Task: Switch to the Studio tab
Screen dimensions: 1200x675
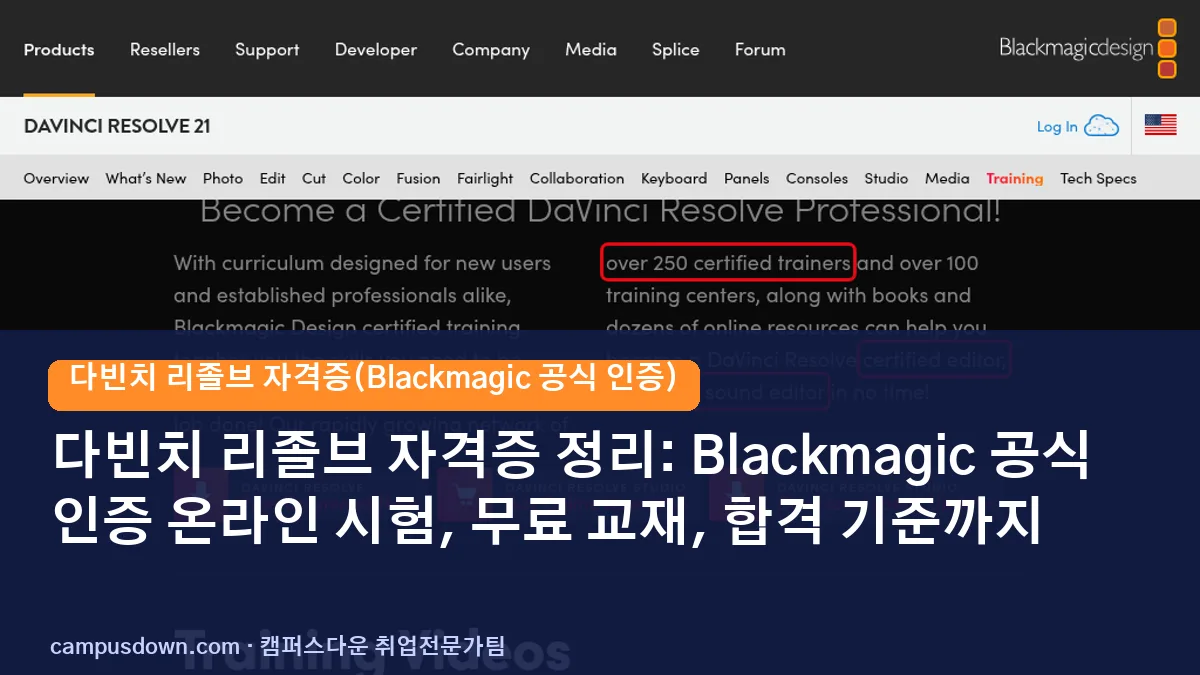Action: (886, 178)
